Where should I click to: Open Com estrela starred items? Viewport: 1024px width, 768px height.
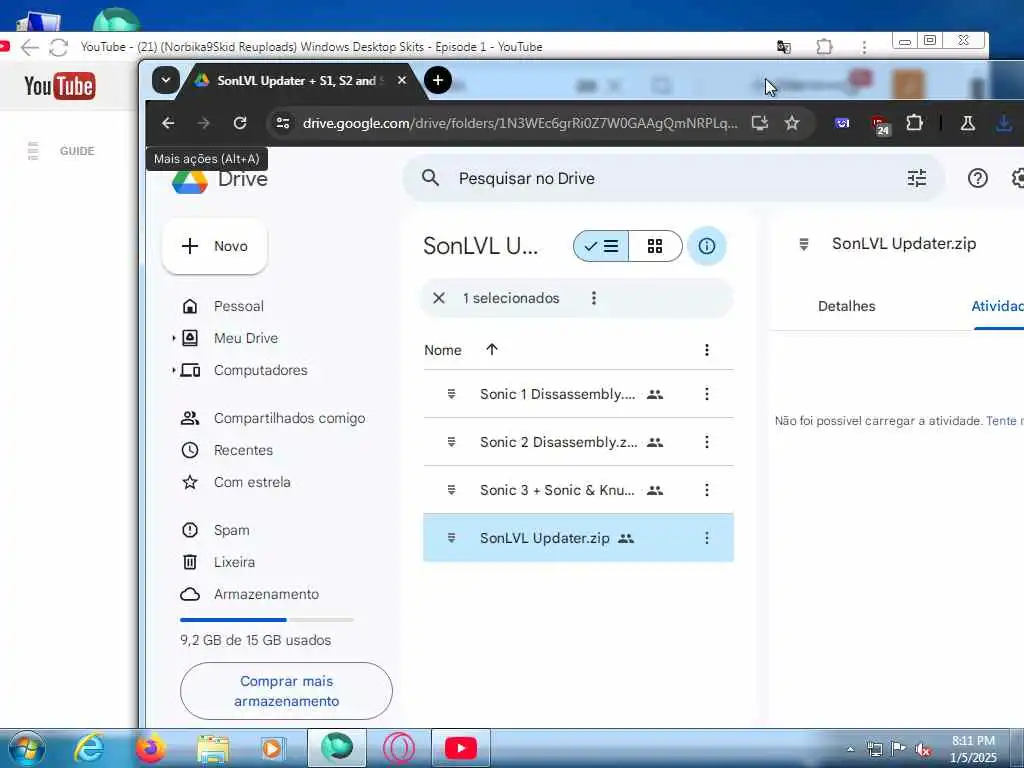[x=252, y=483]
